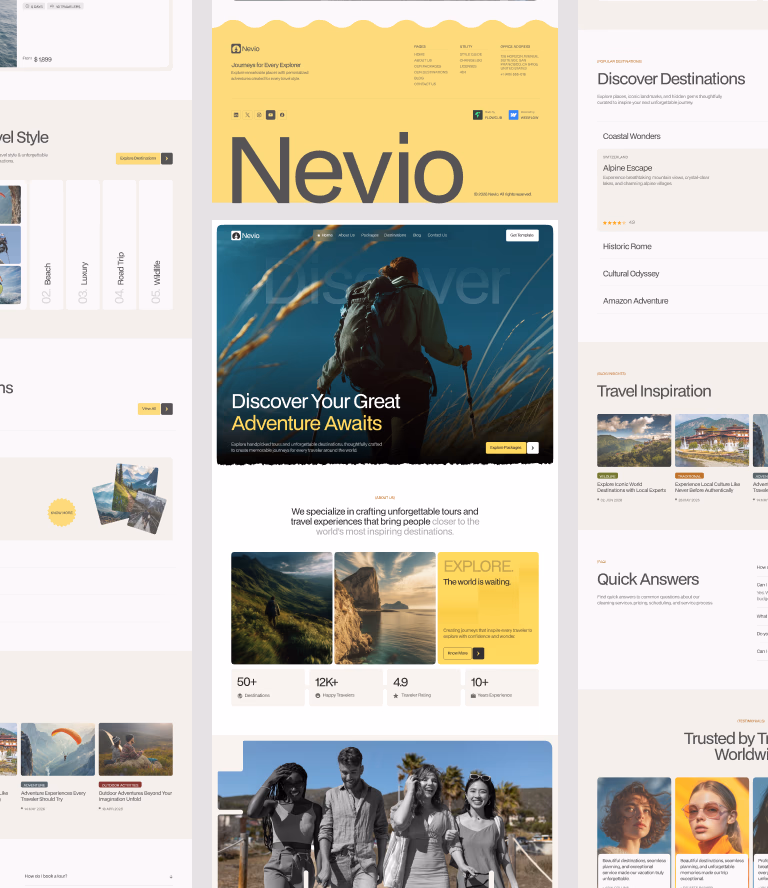This screenshot has width=768, height=888.
Task: Open Style Guide link in footer Utility list
Action: 471,54
